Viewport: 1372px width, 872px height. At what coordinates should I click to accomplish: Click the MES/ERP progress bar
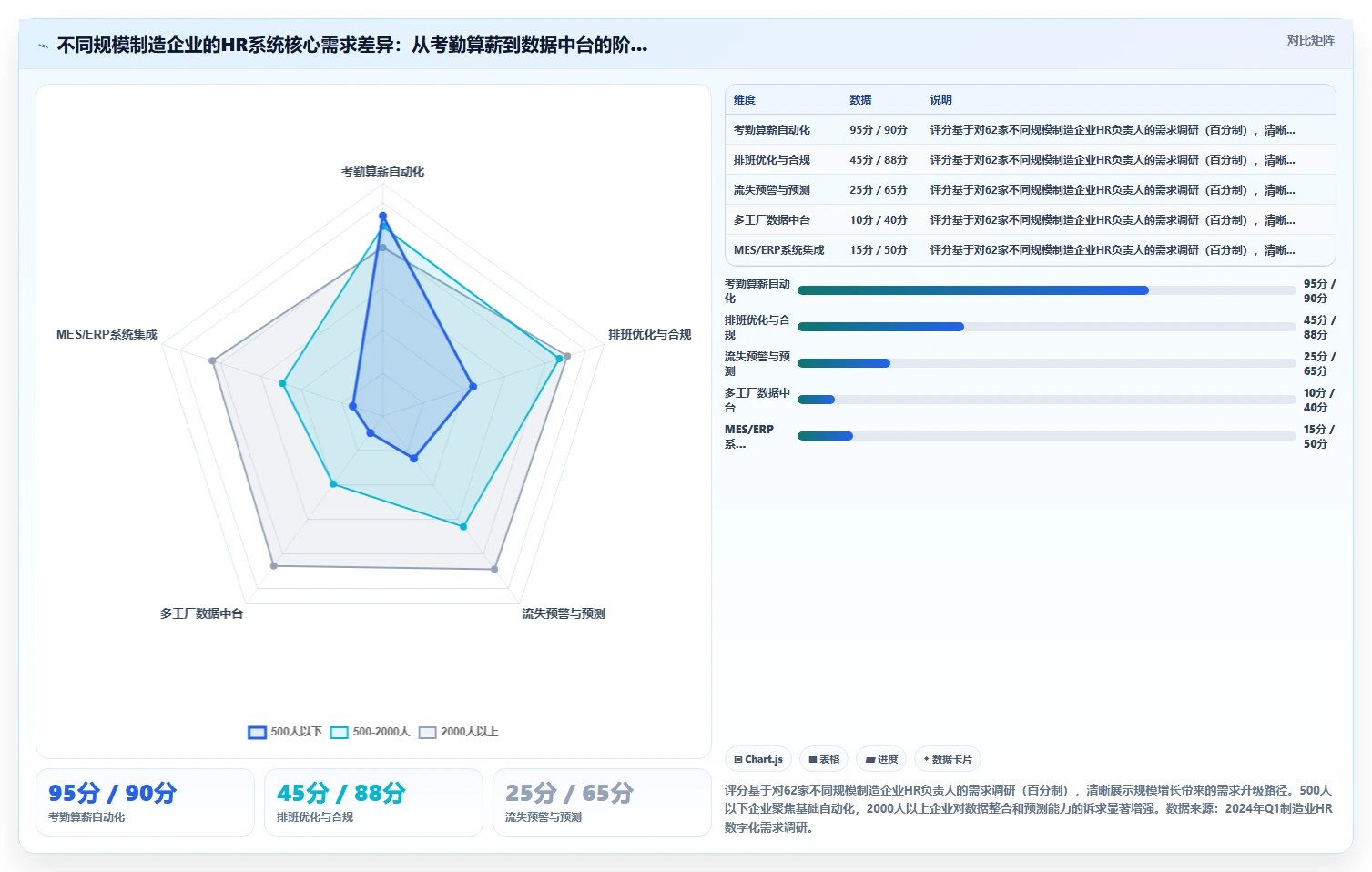(1046, 436)
